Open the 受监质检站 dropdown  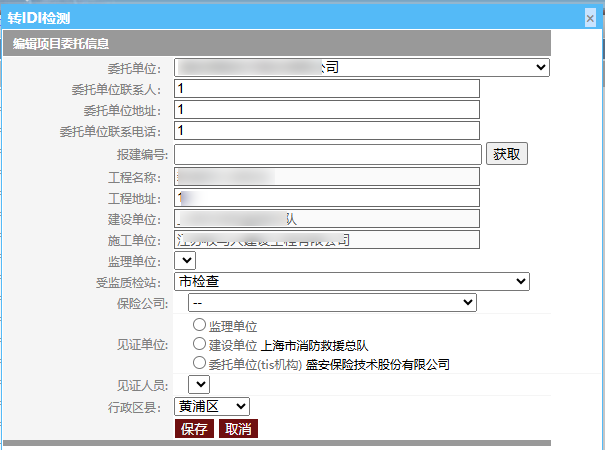pos(352,282)
